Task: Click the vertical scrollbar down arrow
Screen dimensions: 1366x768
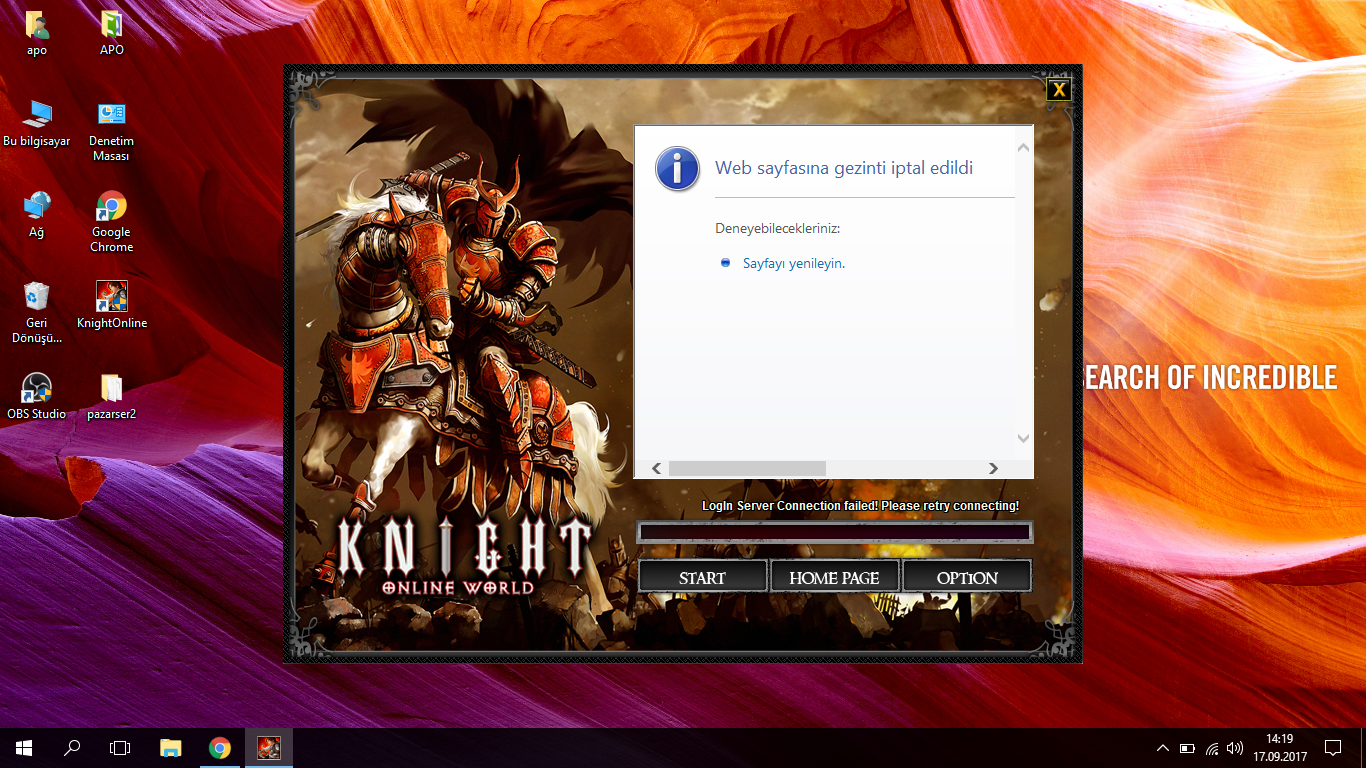Action: (x=1023, y=438)
